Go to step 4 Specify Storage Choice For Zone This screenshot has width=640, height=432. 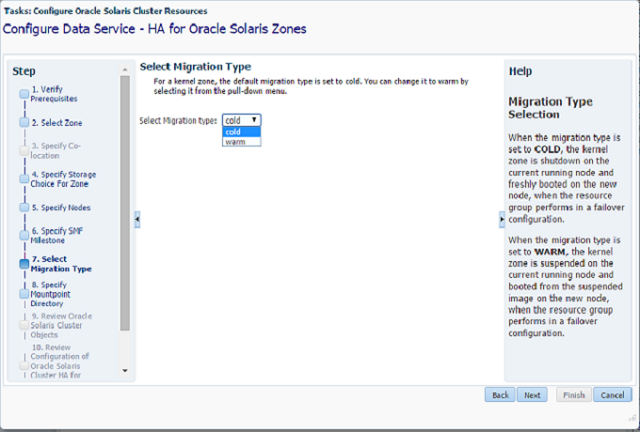[63, 179]
